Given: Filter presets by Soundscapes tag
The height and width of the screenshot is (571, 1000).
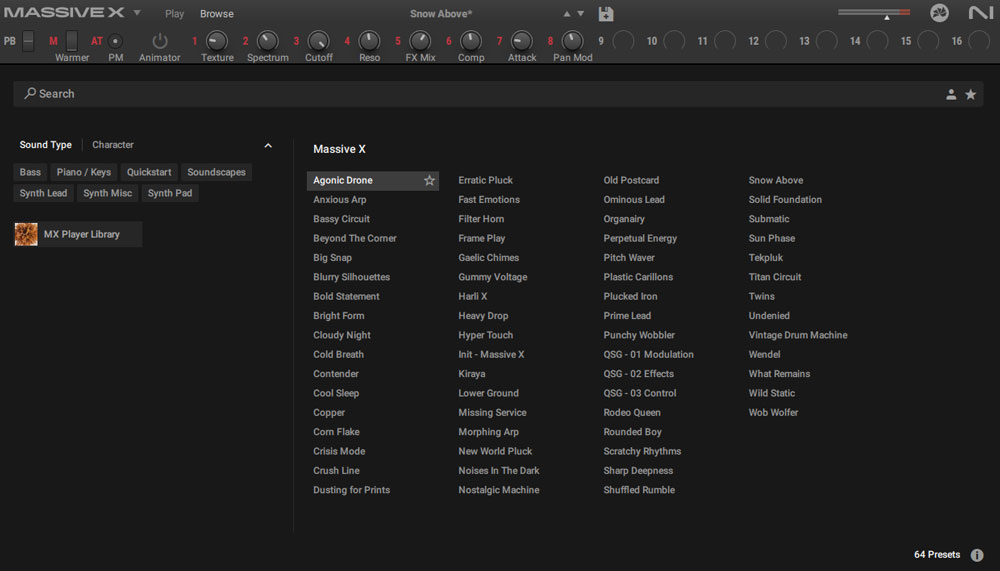Looking at the screenshot, I should (x=216, y=172).
